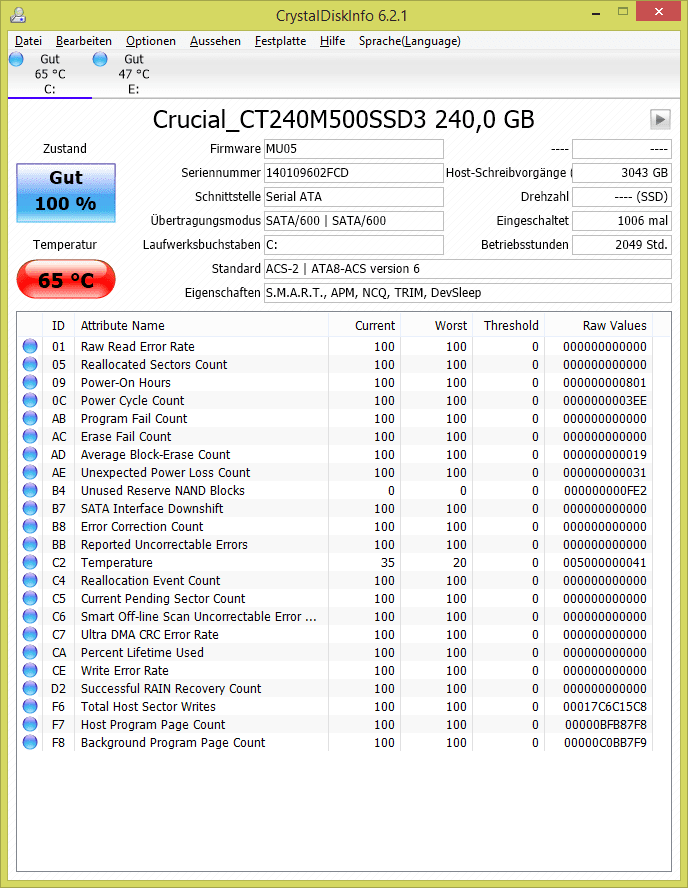
Task: Click status orb for Power Cycle Count
Action: (30, 400)
